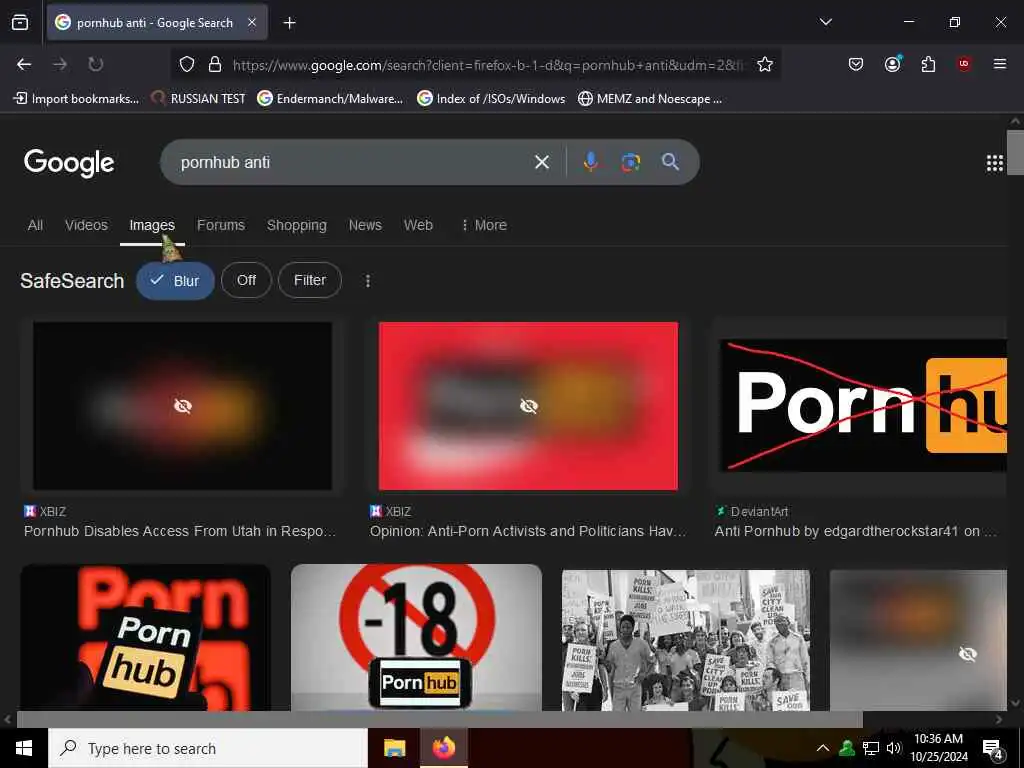Select the Images tab
1024x768 pixels.
152,225
